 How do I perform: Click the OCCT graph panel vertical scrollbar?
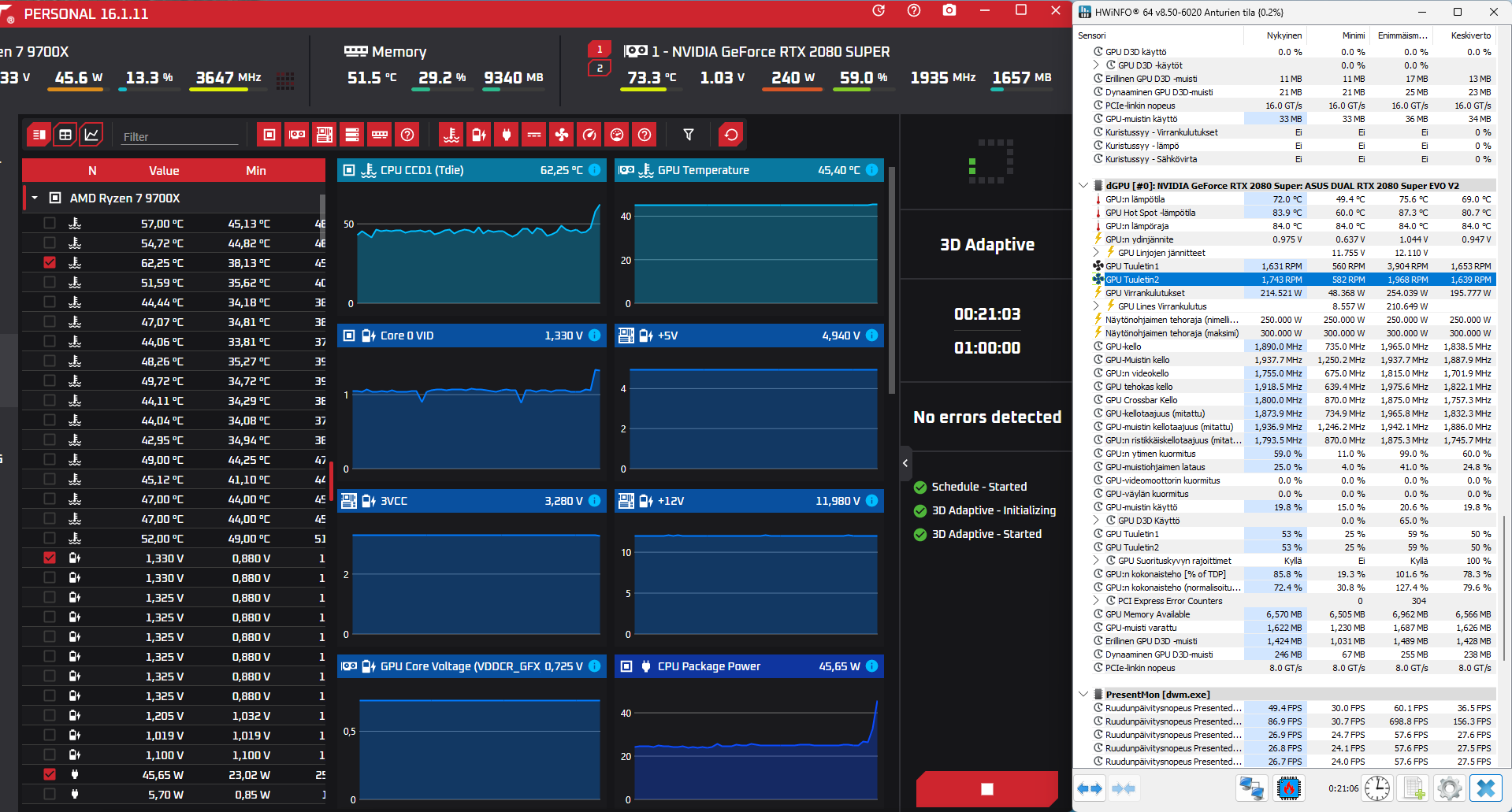892,280
